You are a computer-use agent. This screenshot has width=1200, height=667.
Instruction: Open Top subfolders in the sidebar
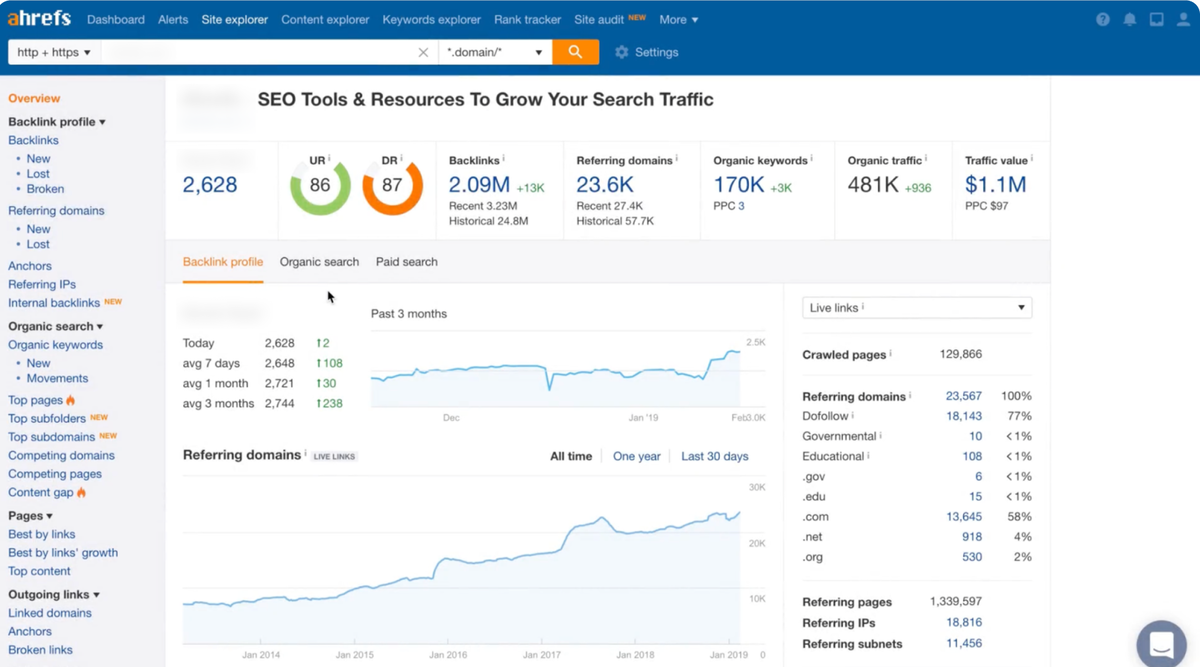click(47, 418)
